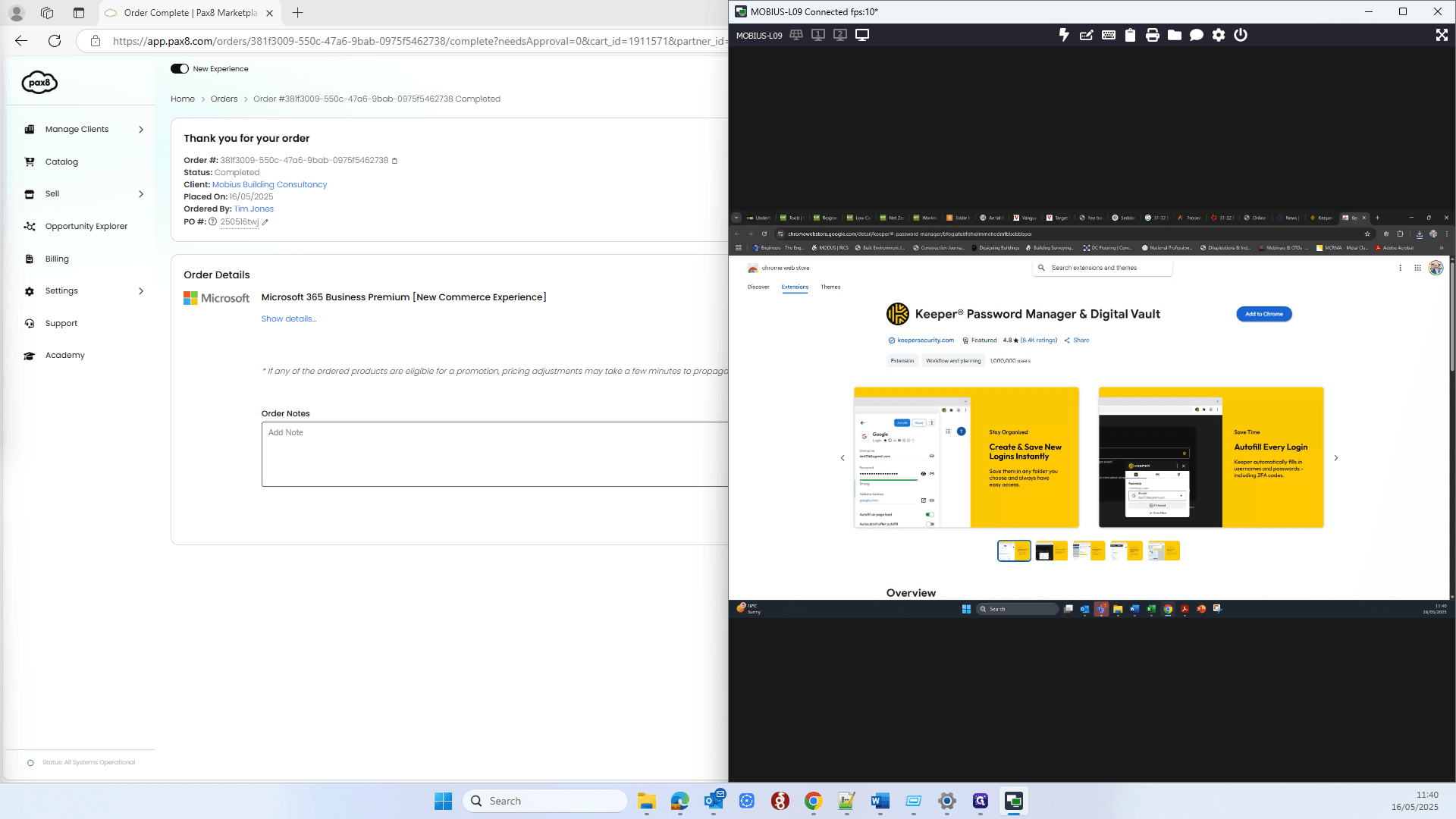This screenshot has width=1456, height=819.
Task: Open the Themes tab in Chrome Web Store
Action: tap(830, 287)
